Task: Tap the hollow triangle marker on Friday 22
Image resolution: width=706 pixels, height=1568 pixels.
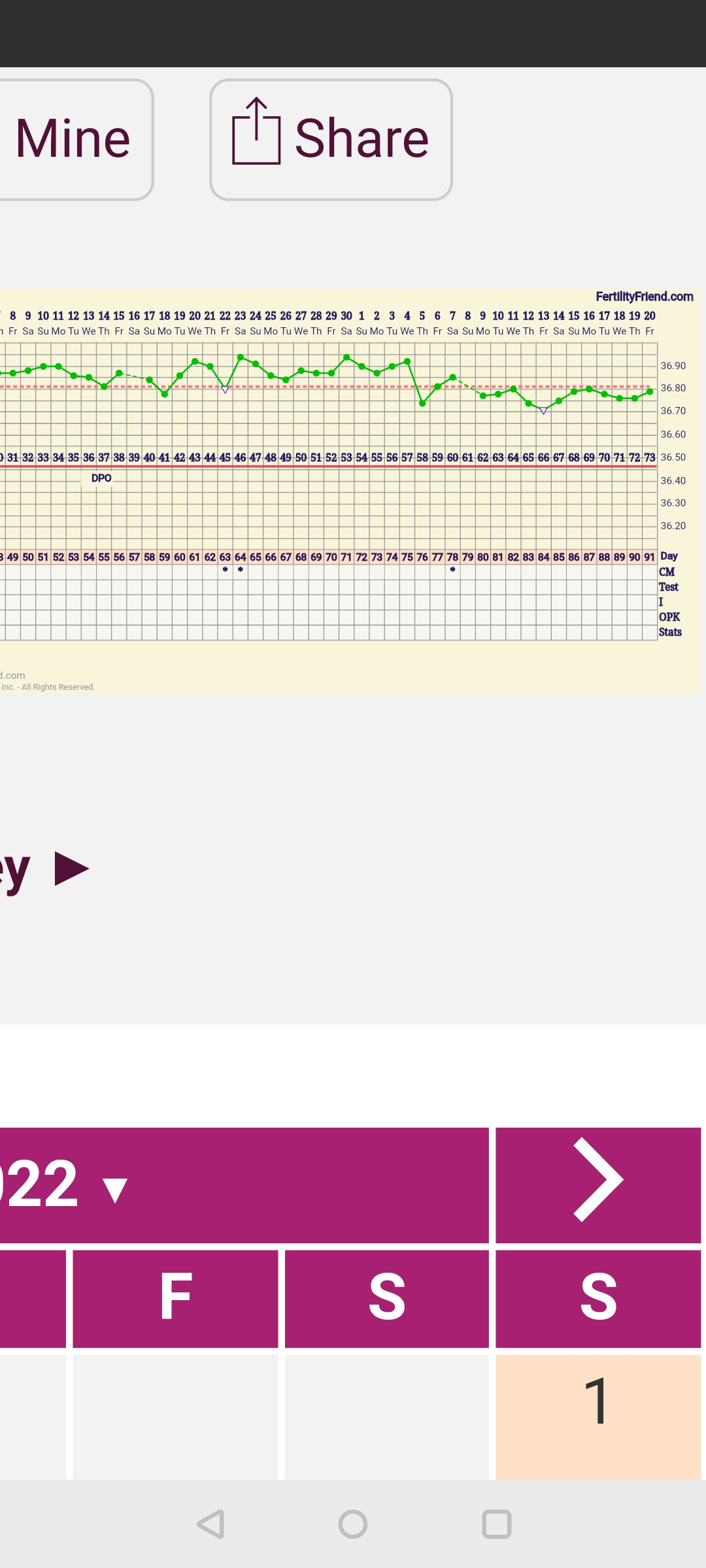Action: 225,390
